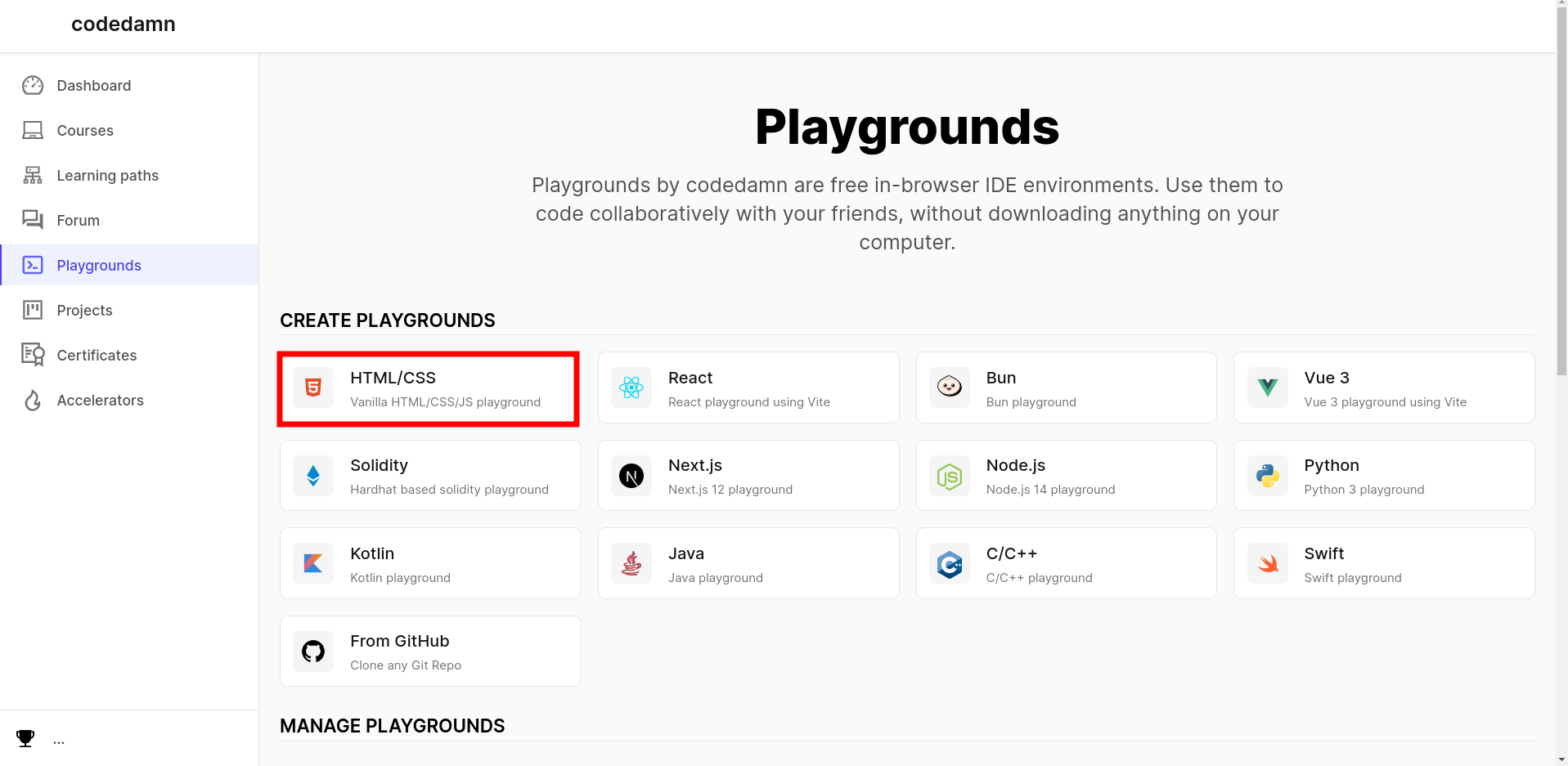
Task: Open the Accelerators sidebar item
Action: (x=100, y=401)
